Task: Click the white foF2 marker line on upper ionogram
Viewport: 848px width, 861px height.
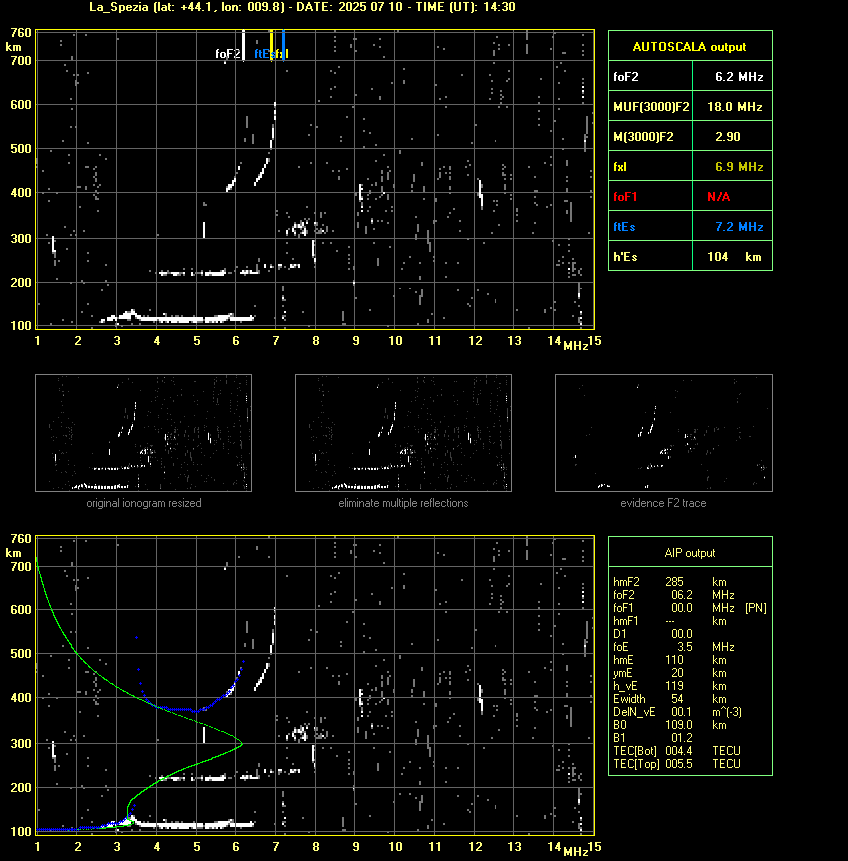Action: (x=243, y=45)
